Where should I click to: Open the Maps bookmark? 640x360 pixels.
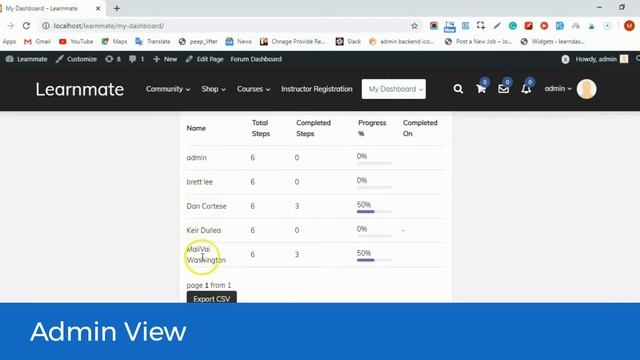[114, 42]
